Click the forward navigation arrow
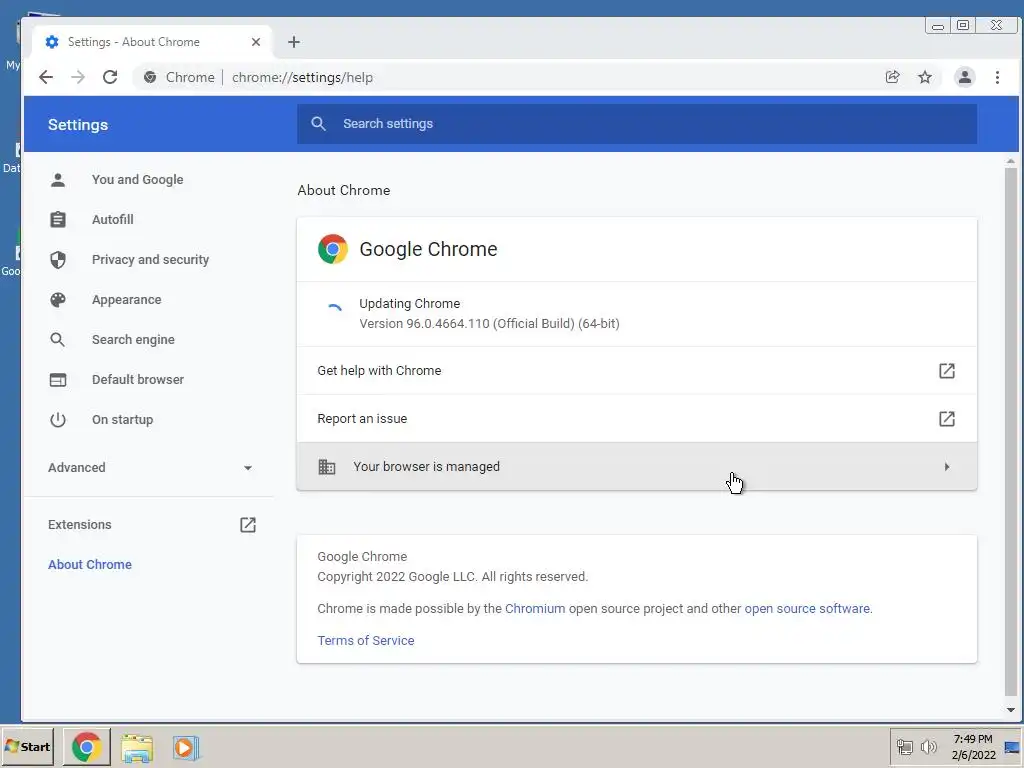 pyautogui.click(x=78, y=77)
